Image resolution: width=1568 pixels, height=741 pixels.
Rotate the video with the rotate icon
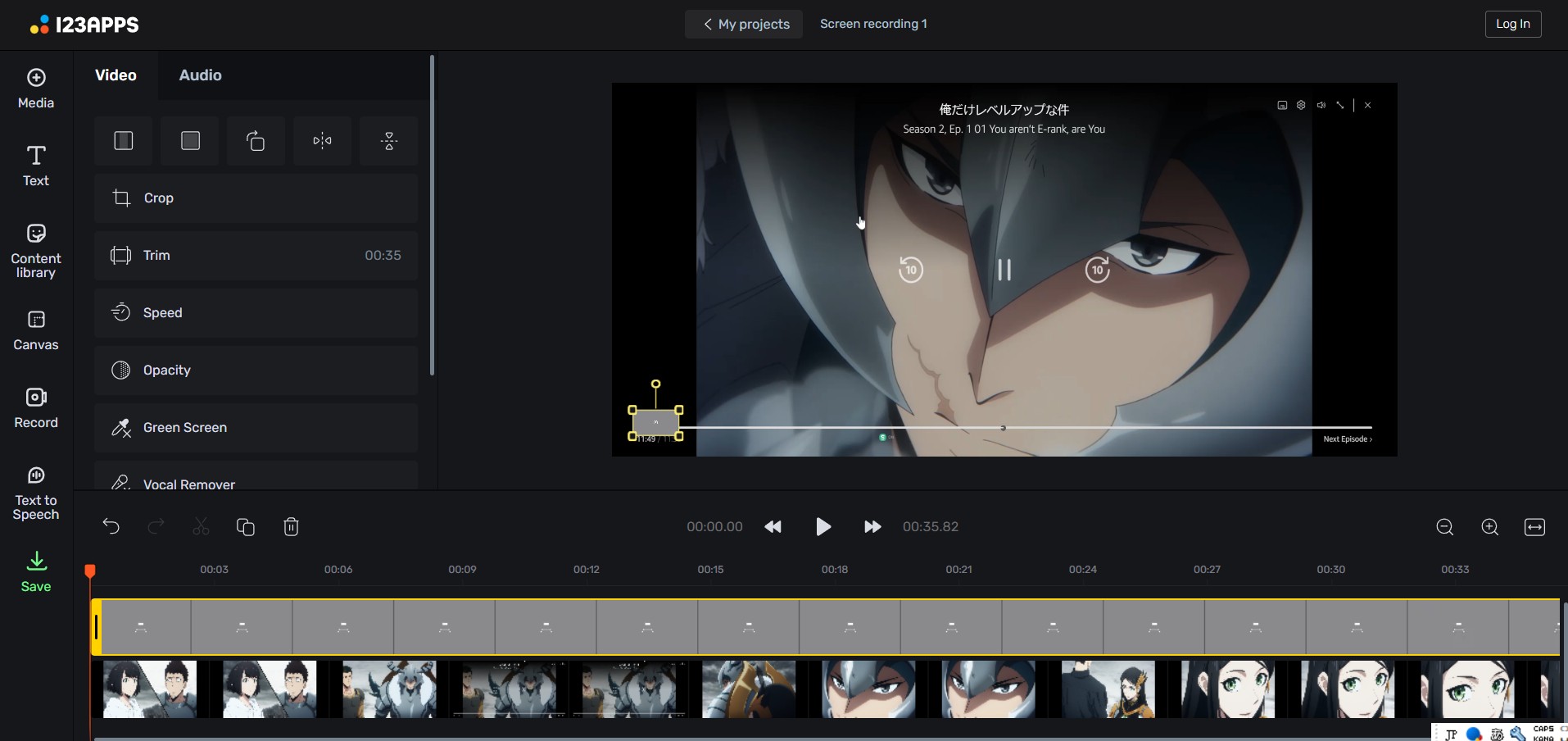pos(256,141)
